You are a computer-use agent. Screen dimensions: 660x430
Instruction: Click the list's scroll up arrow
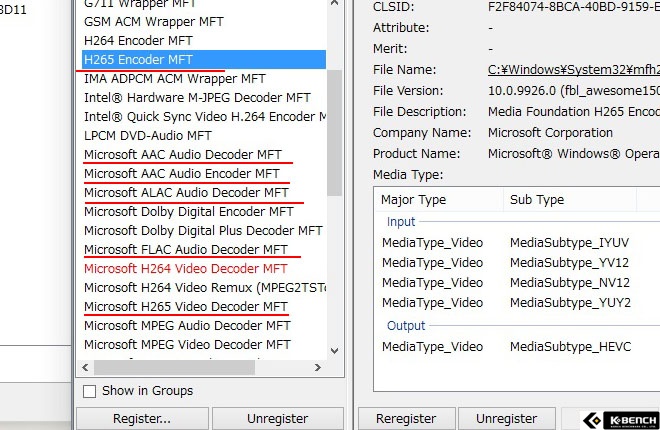point(335,3)
